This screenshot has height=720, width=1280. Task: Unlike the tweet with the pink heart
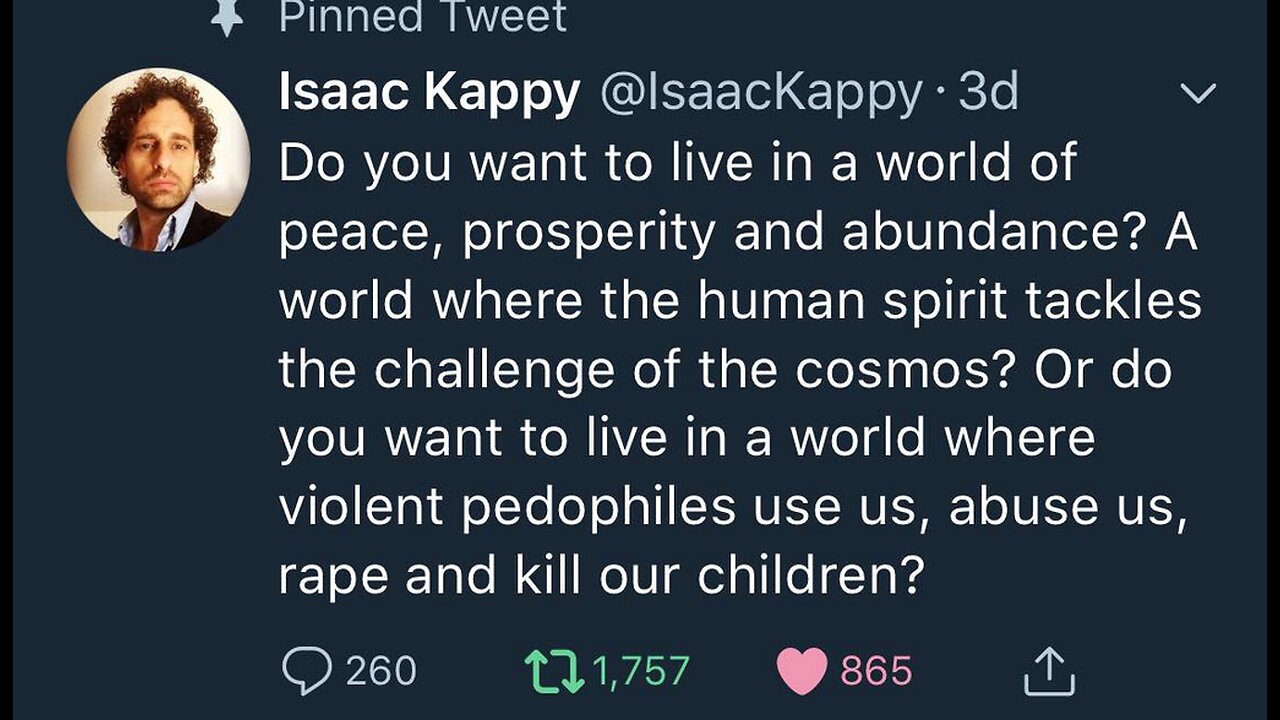pyautogui.click(x=801, y=671)
